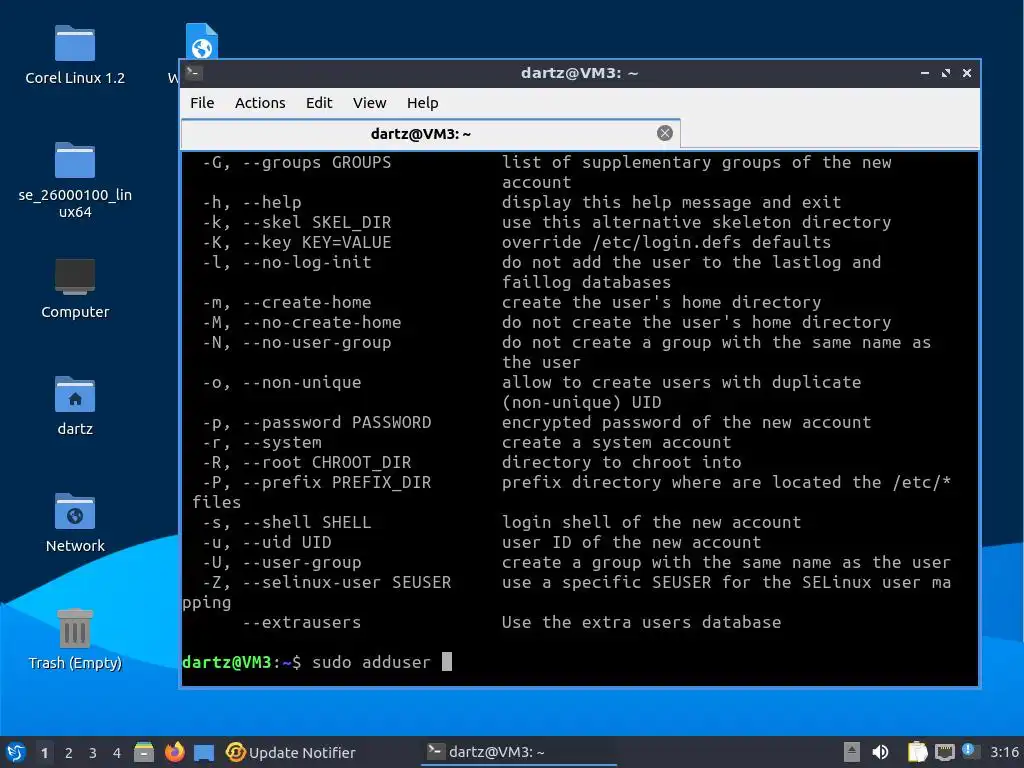Switch to workspace 4 in the pager
Image resolution: width=1024 pixels, height=768 pixels.
click(117, 753)
